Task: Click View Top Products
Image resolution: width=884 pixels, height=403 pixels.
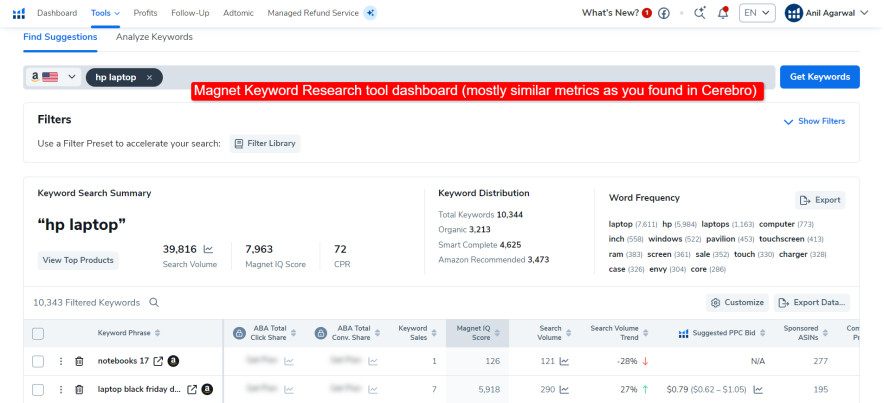Action: 78,260
